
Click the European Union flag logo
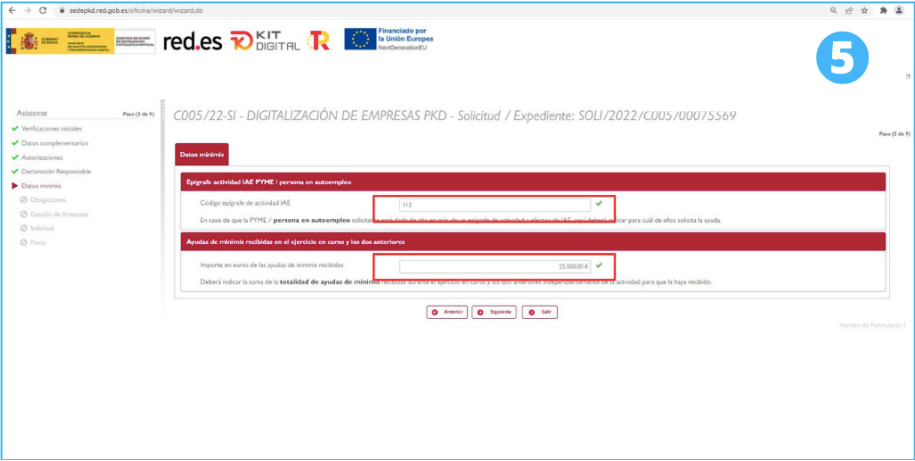point(360,39)
